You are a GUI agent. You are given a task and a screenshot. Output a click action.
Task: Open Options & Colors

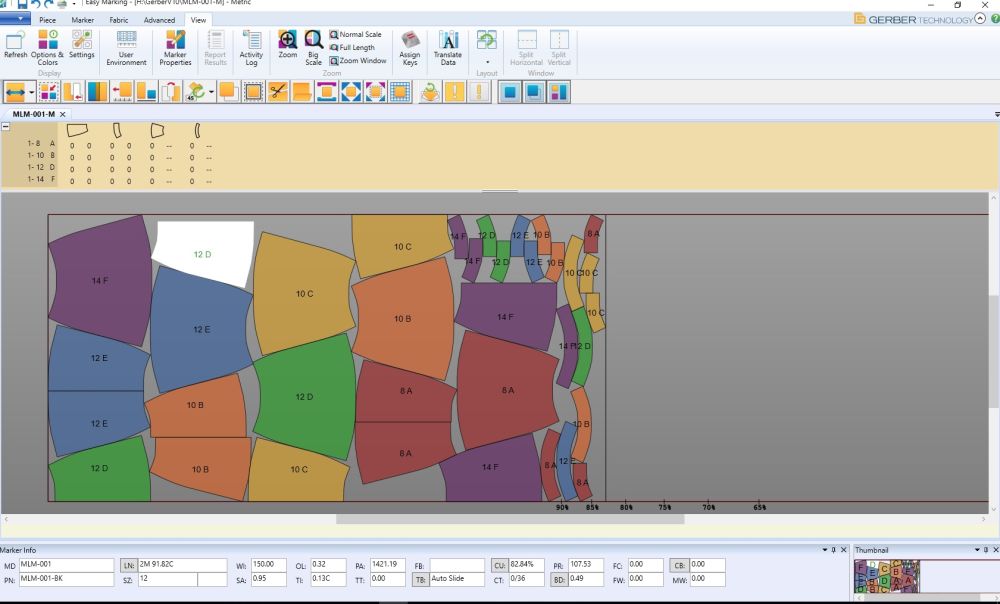click(x=47, y=47)
